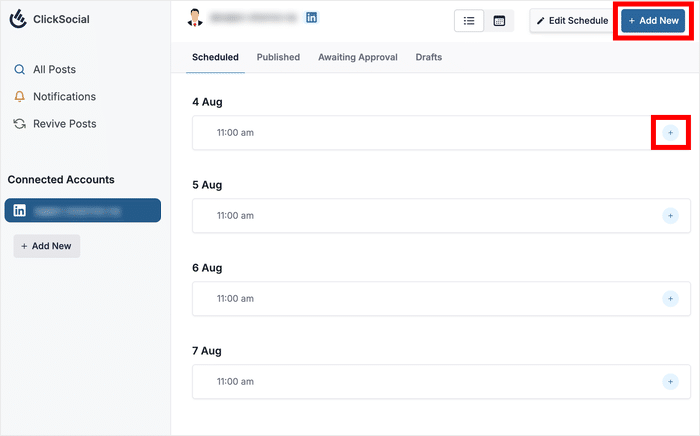Open the Scheduled tab
Screen dimensions: 700x436
pos(215,57)
